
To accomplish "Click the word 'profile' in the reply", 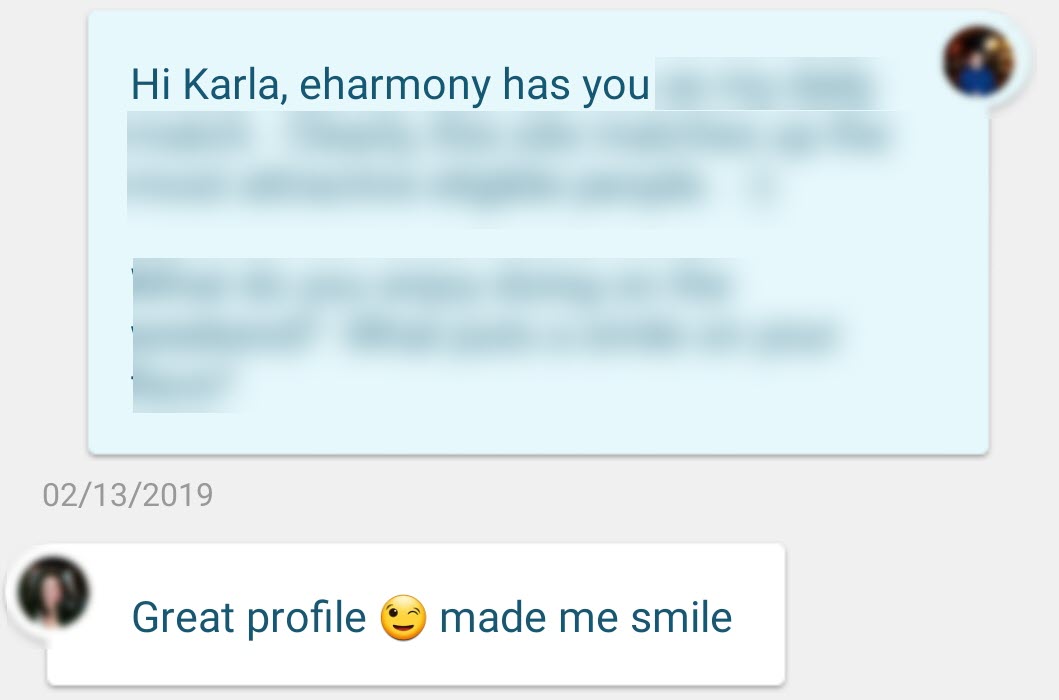I will (306, 618).
